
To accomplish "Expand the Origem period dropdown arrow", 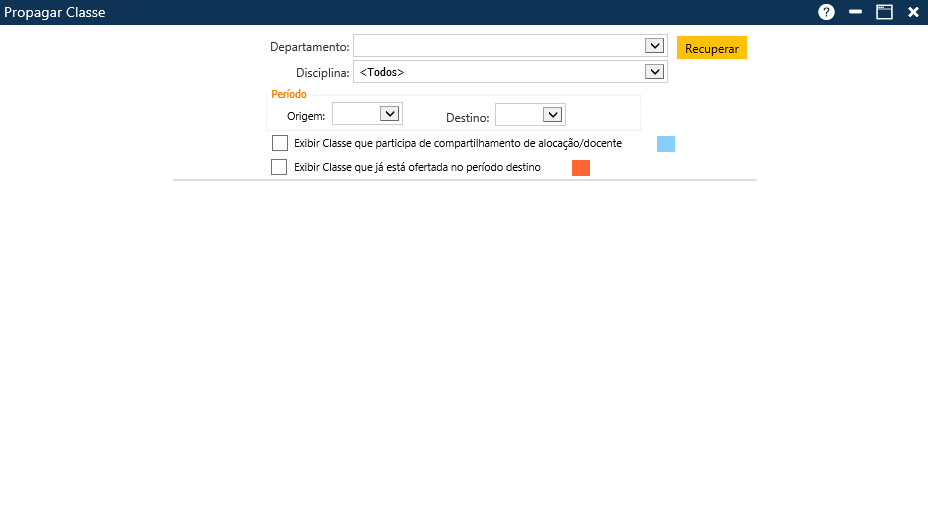I will (389, 114).
